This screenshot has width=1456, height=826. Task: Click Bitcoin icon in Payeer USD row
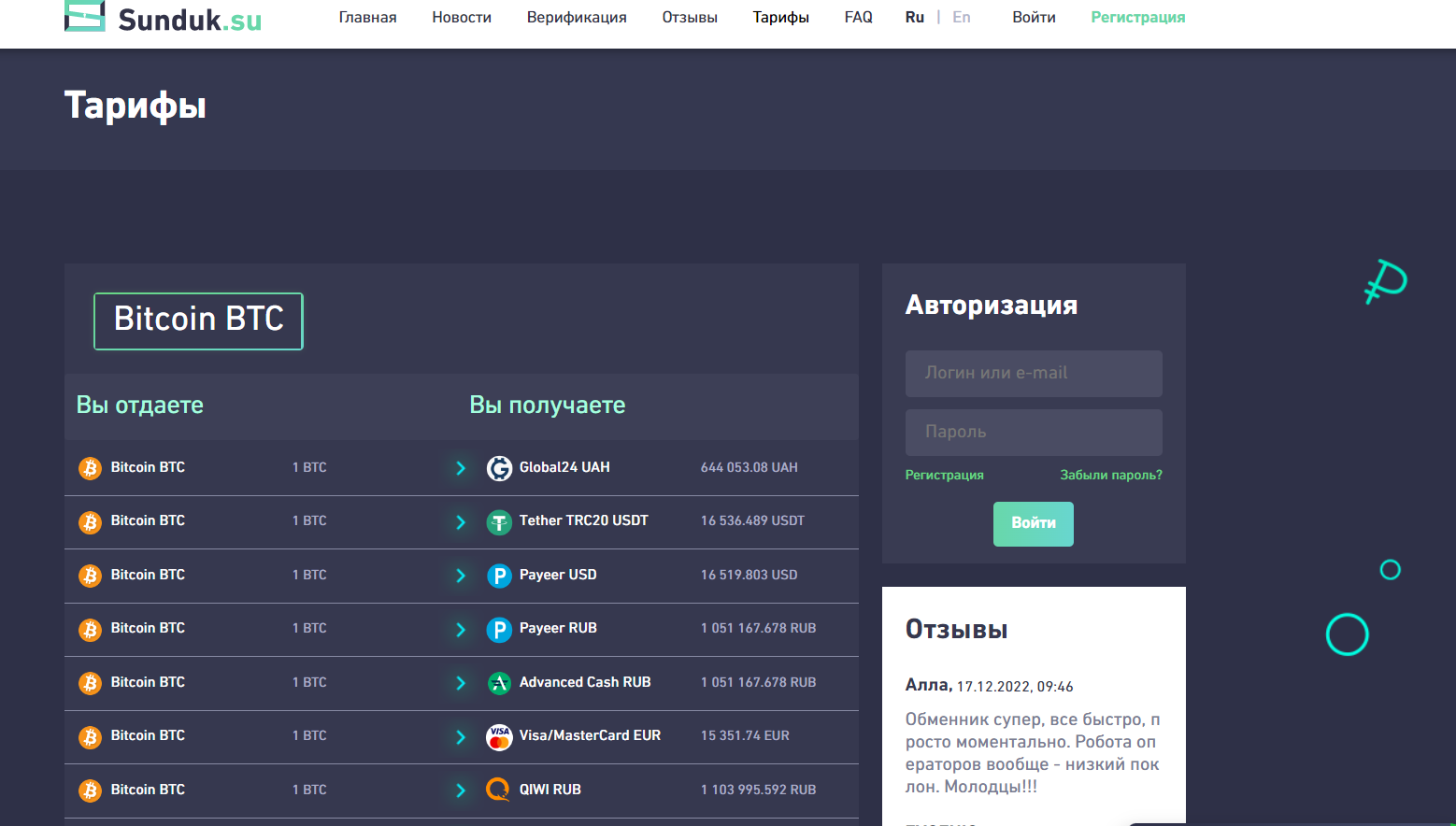point(91,576)
